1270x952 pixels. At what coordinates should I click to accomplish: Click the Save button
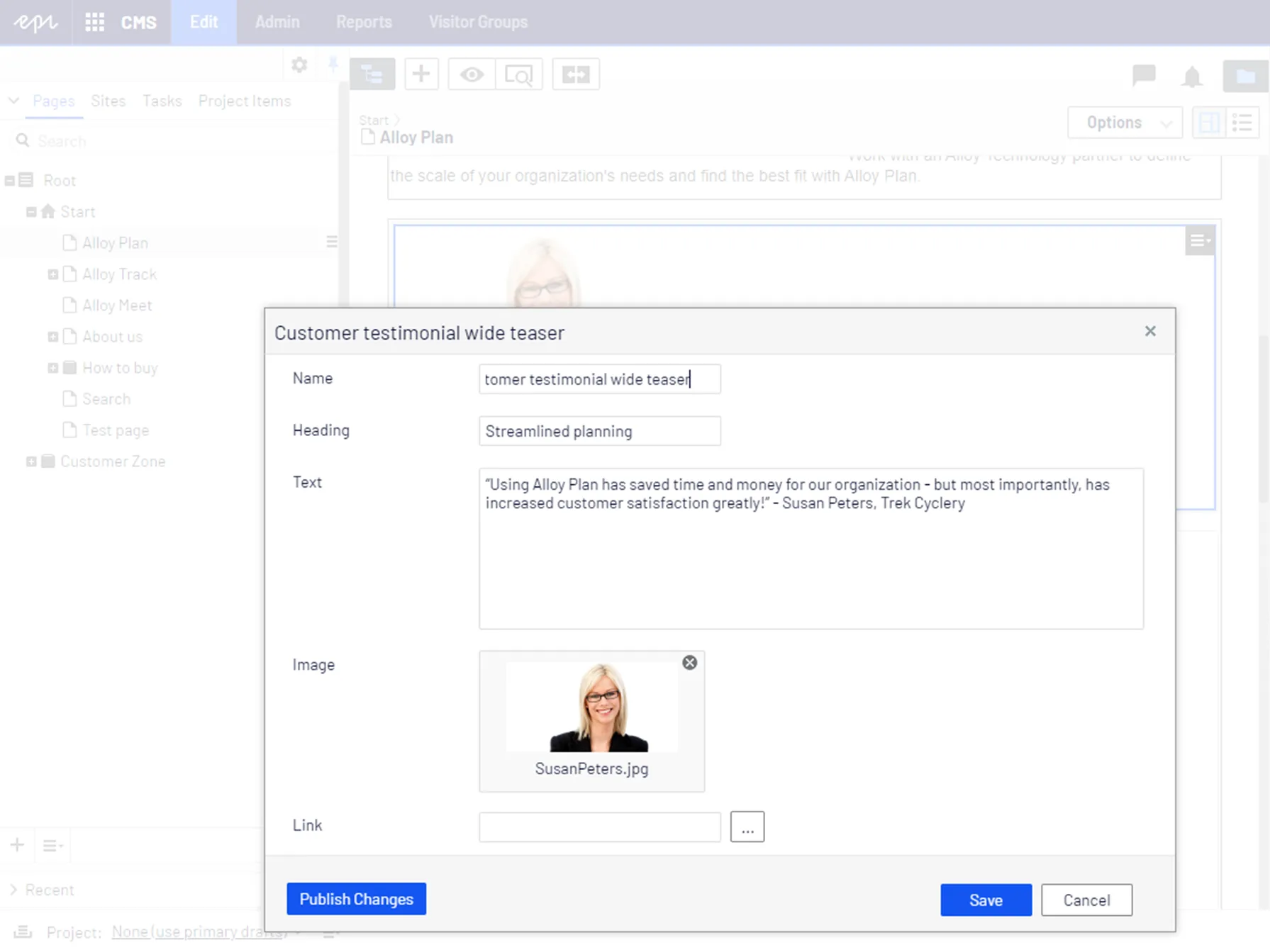click(x=986, y=900)
